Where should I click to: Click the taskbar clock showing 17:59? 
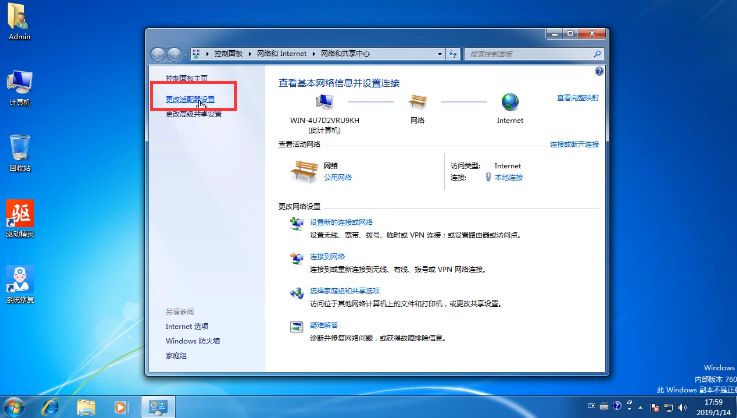[713, 407]
